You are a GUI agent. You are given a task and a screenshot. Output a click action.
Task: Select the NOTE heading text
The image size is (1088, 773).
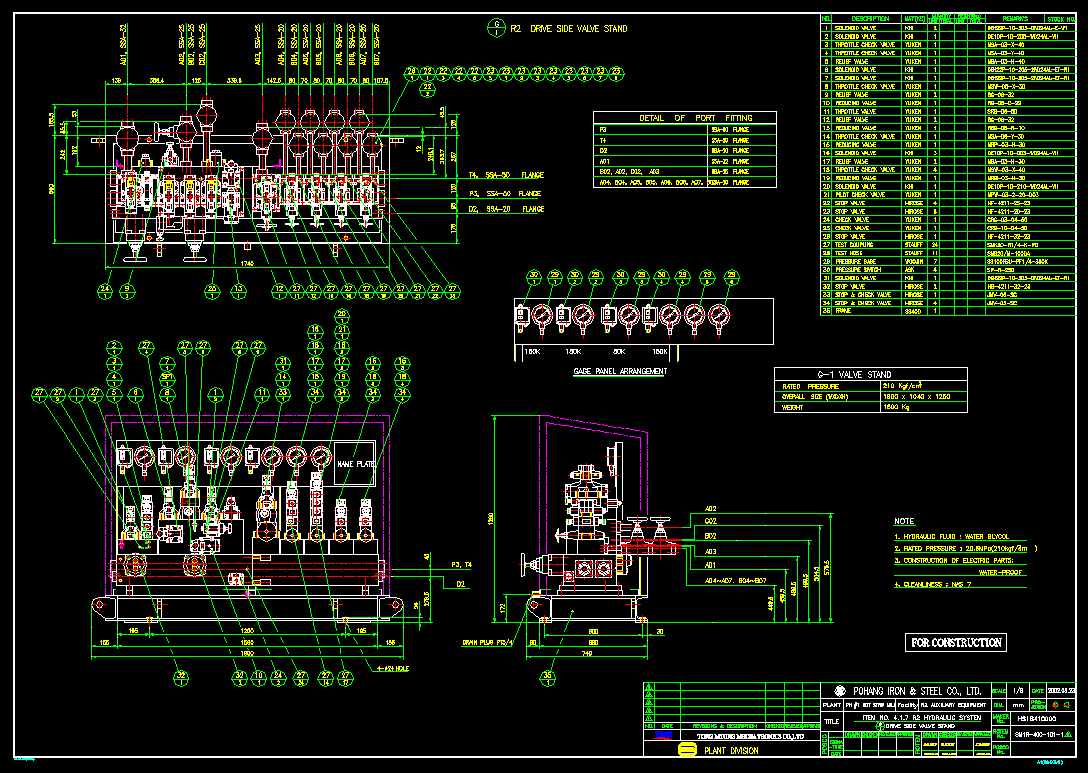[x=904, y=521]
